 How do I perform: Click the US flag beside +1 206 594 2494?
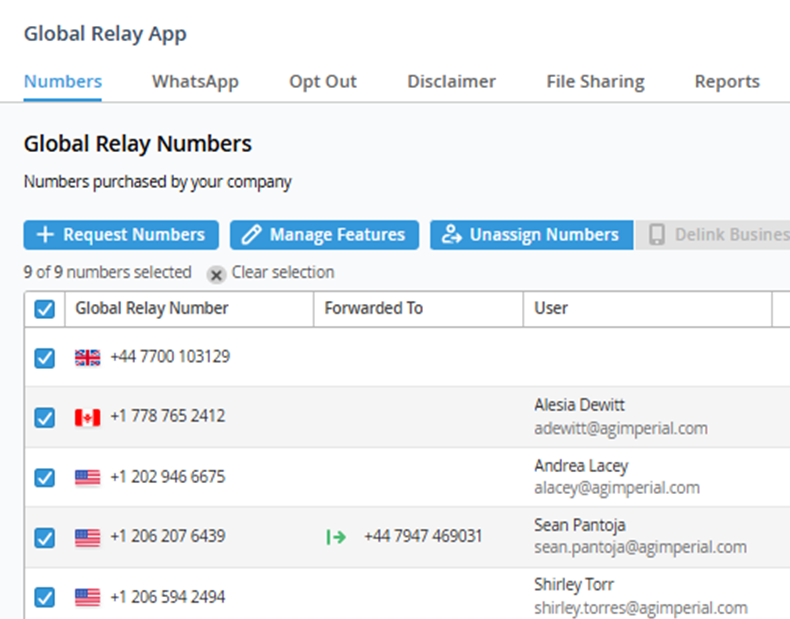point(88,597)
